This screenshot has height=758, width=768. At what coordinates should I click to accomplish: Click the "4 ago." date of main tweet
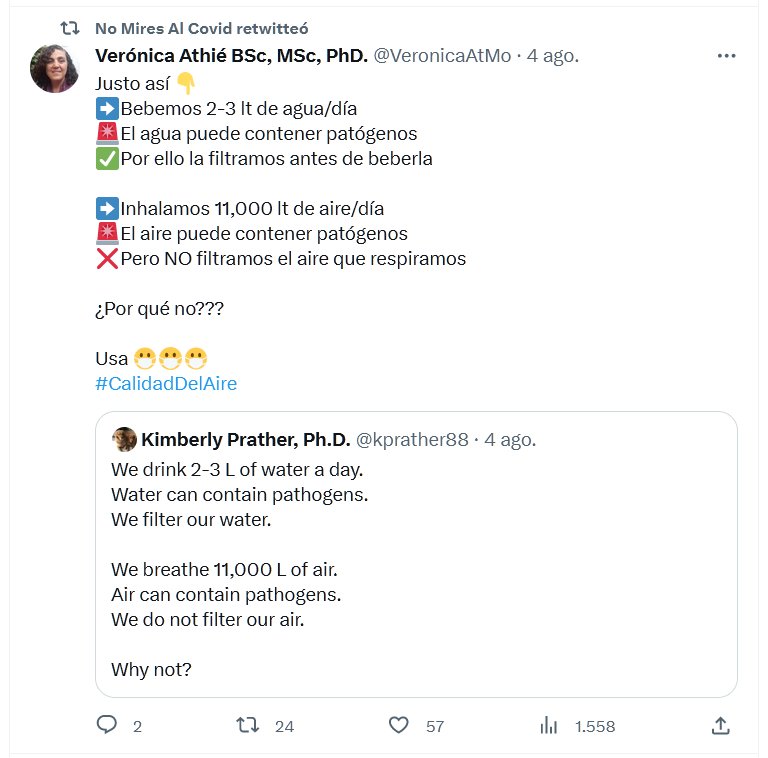click(553, 56)
